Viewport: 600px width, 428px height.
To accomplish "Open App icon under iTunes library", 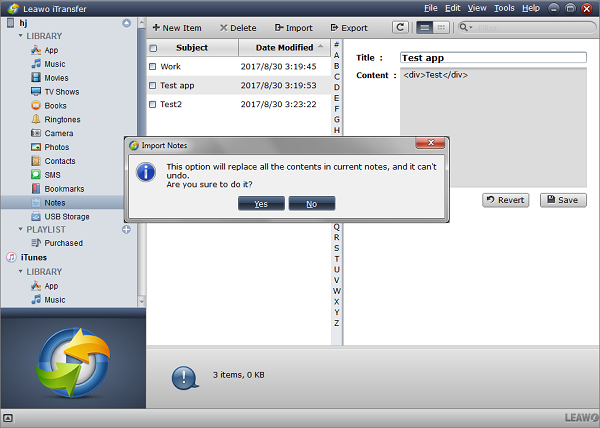I will coord(36,286).
